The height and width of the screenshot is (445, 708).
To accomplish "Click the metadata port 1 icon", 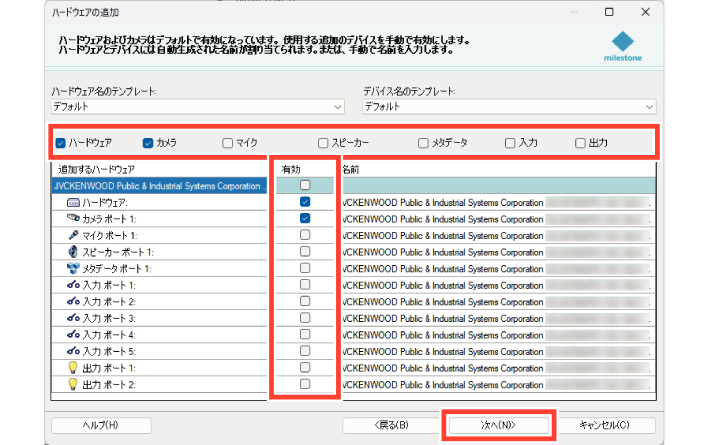I will click(x=72, y=268).
